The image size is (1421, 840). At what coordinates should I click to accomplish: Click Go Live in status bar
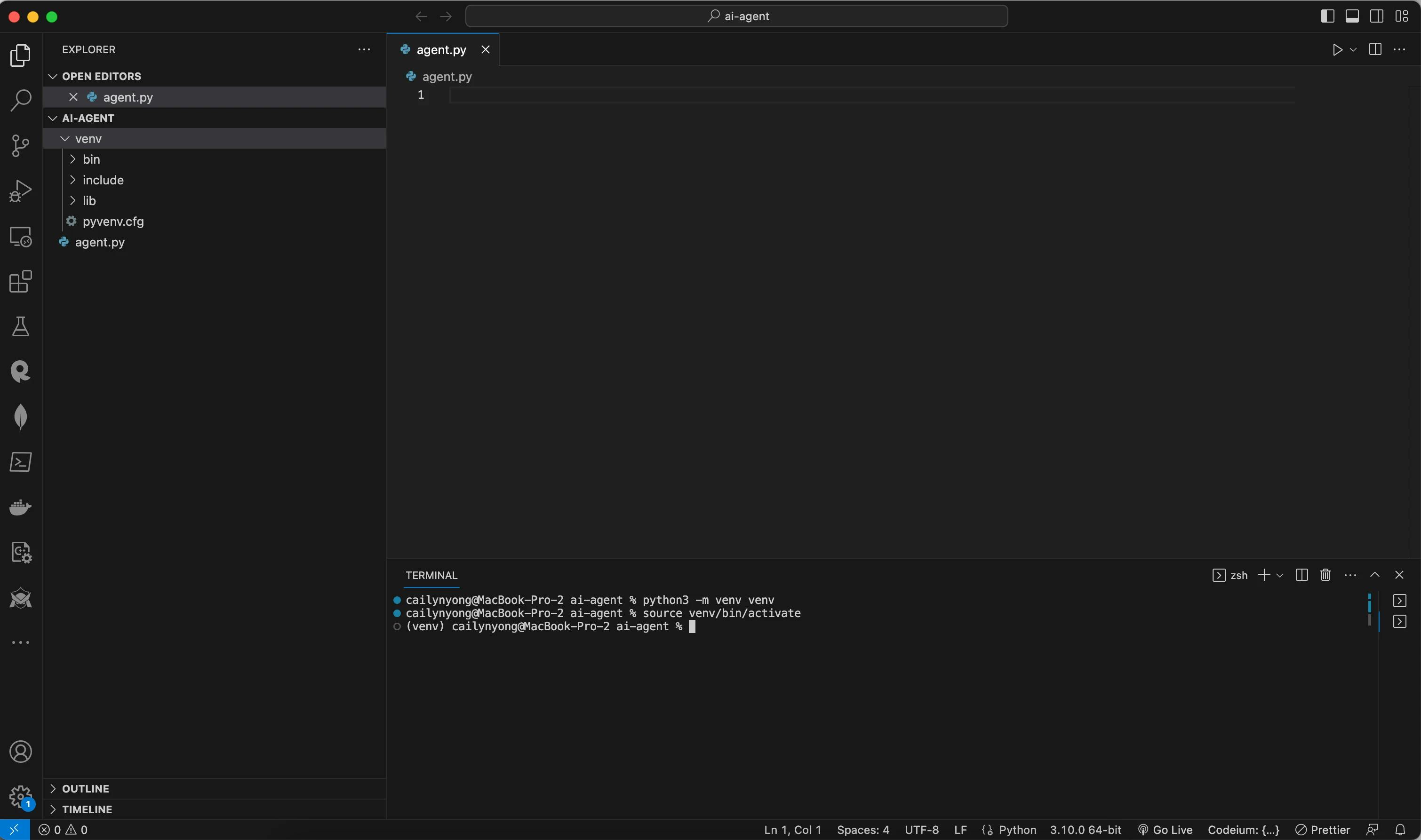pos(1165,830)
